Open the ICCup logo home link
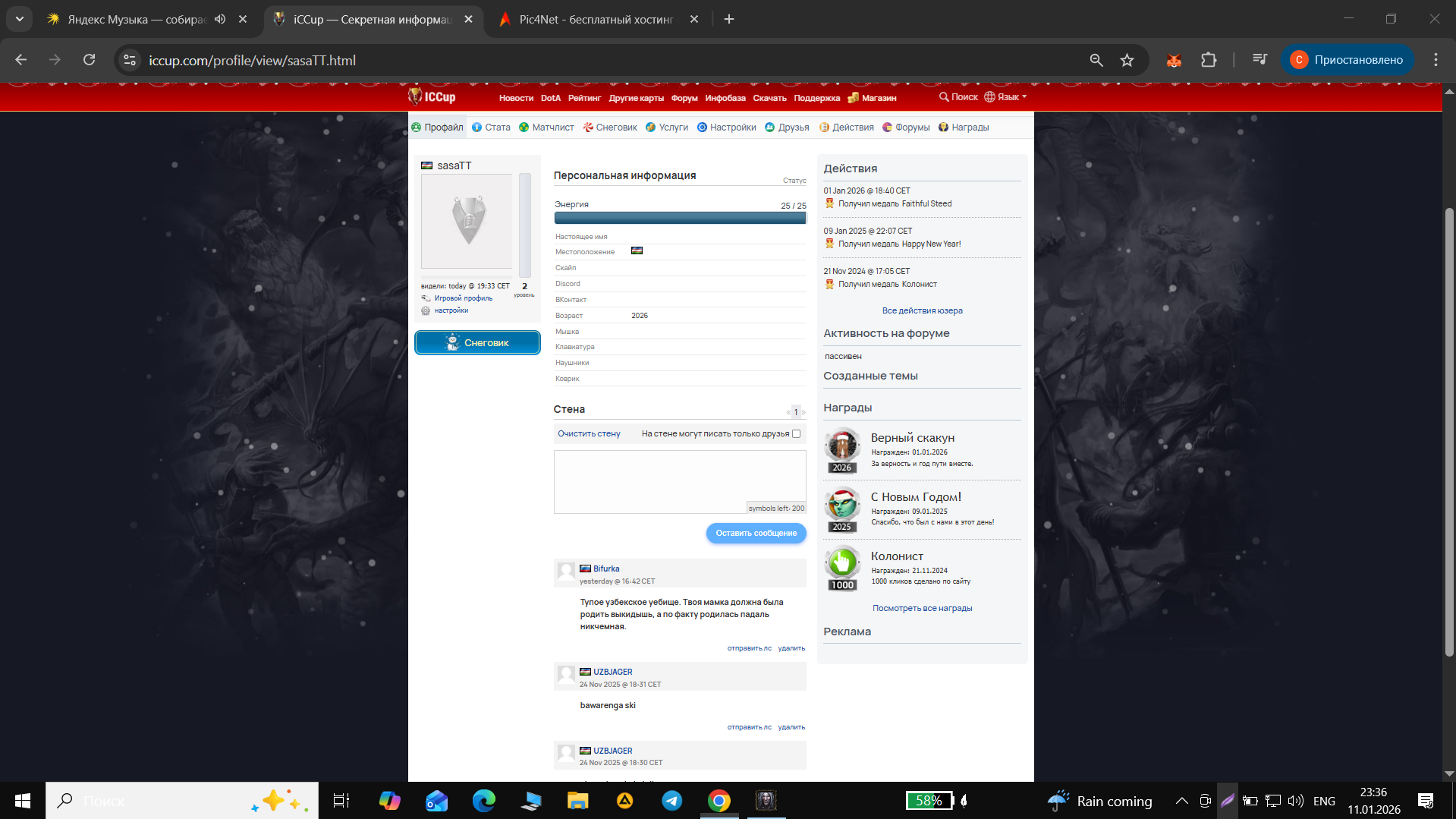The height and width of the screenshot is (819, 1456). pyautogui.click(x=432, y=97)
